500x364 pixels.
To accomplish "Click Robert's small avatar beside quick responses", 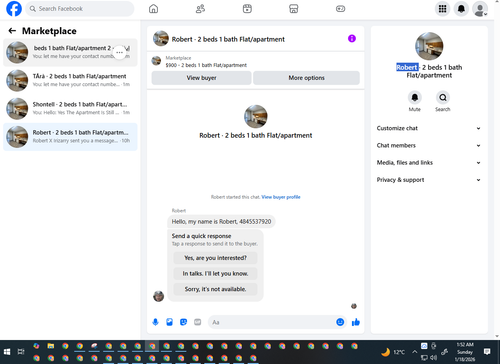I will click(x=158, y=296).
